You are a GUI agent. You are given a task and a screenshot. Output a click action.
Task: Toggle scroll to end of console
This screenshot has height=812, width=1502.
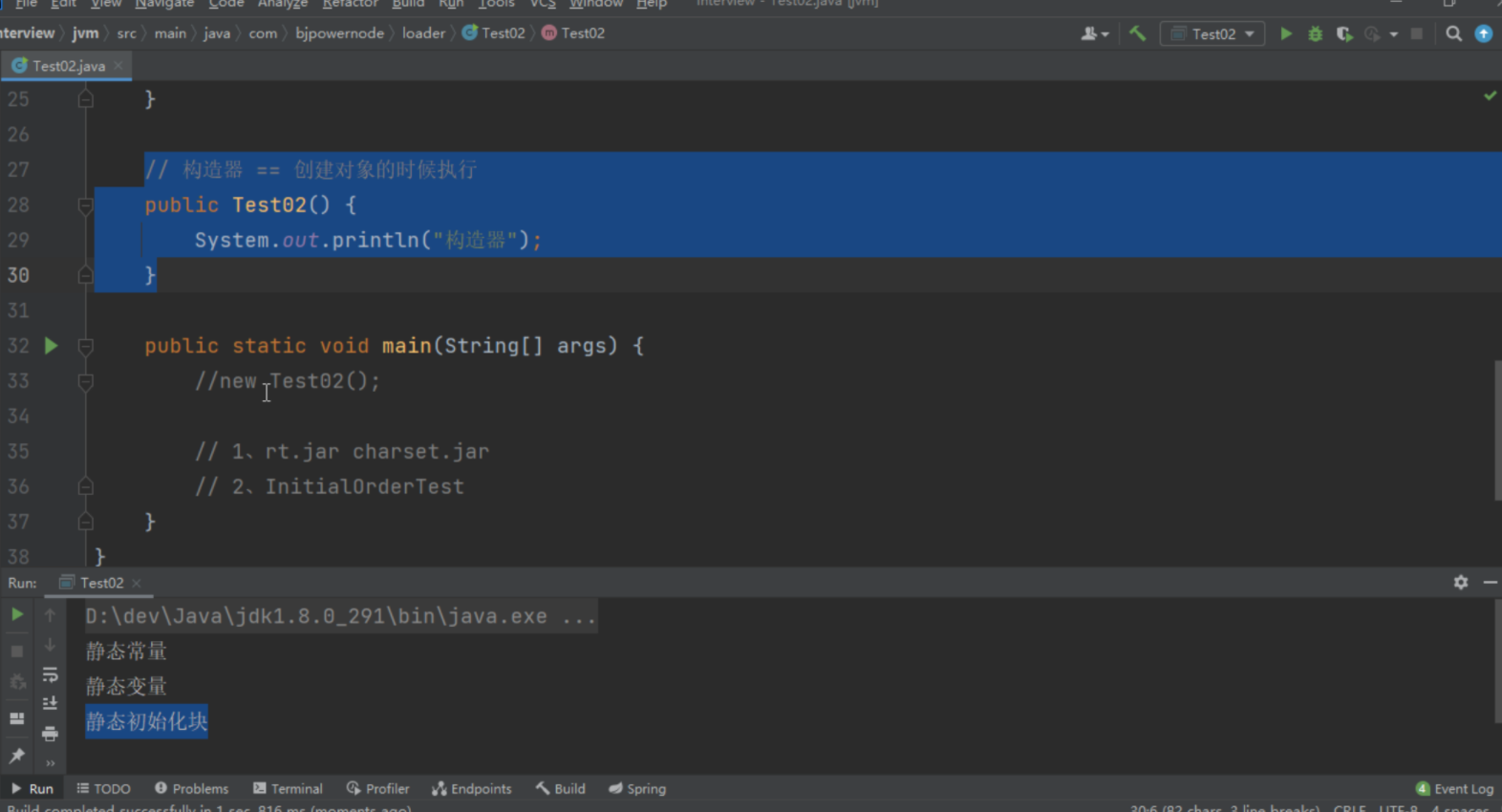coord(50,703)
